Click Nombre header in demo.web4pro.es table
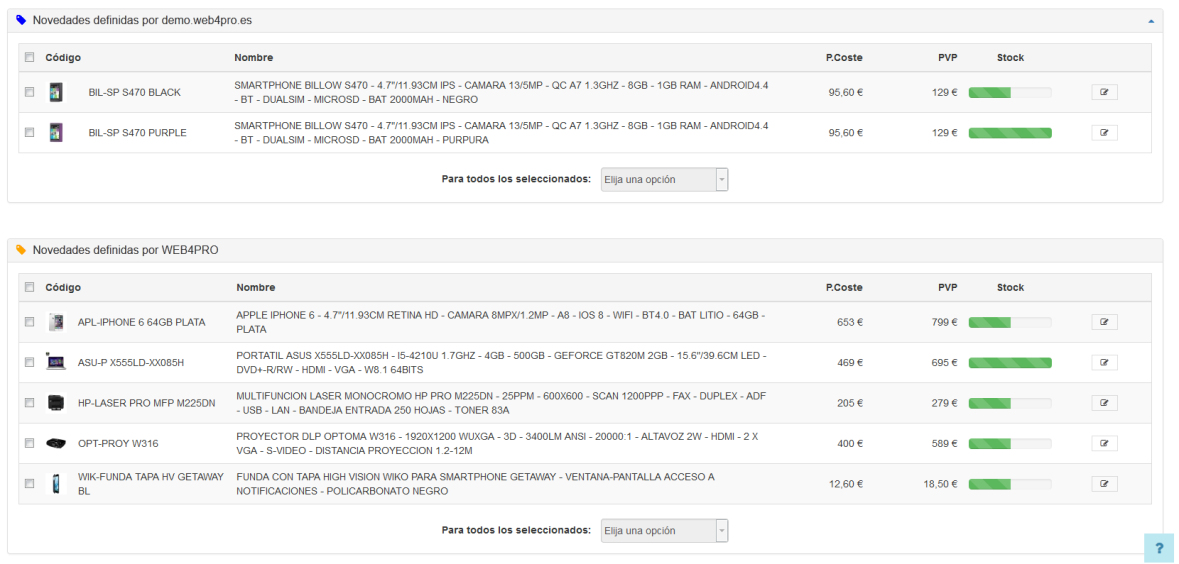Image resolution: width=1179 pixels, height=564 pixels. [x=253, y=57]
